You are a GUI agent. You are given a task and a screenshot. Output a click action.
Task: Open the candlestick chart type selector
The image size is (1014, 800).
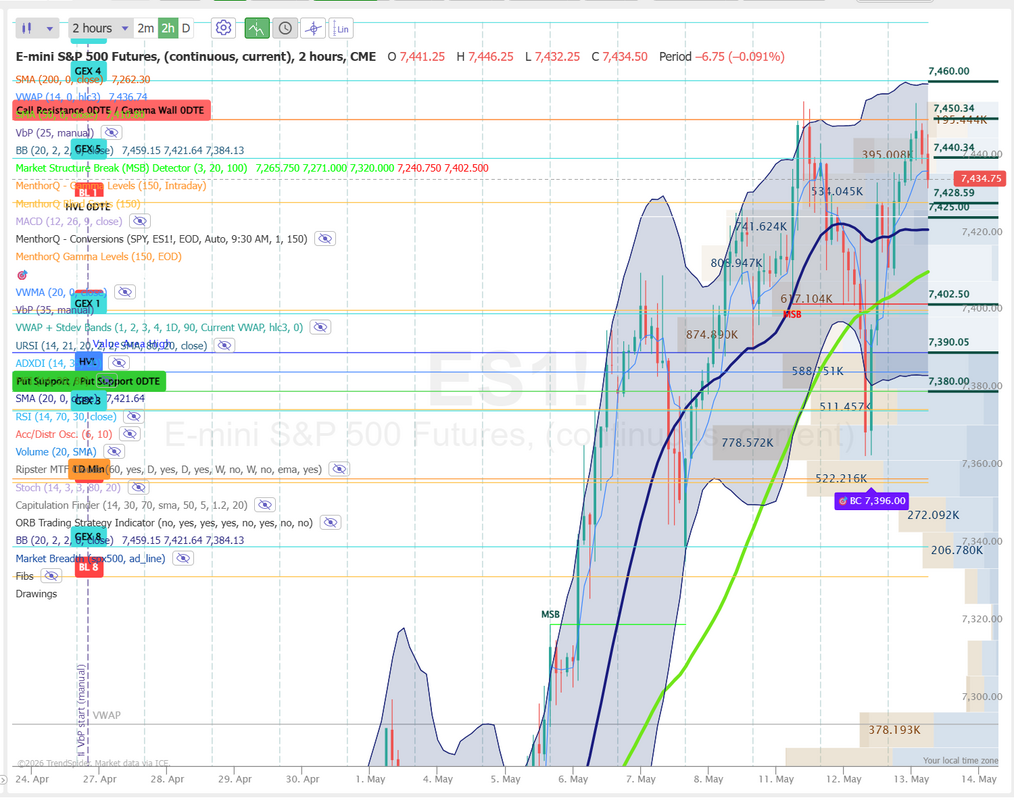(27, 28)
